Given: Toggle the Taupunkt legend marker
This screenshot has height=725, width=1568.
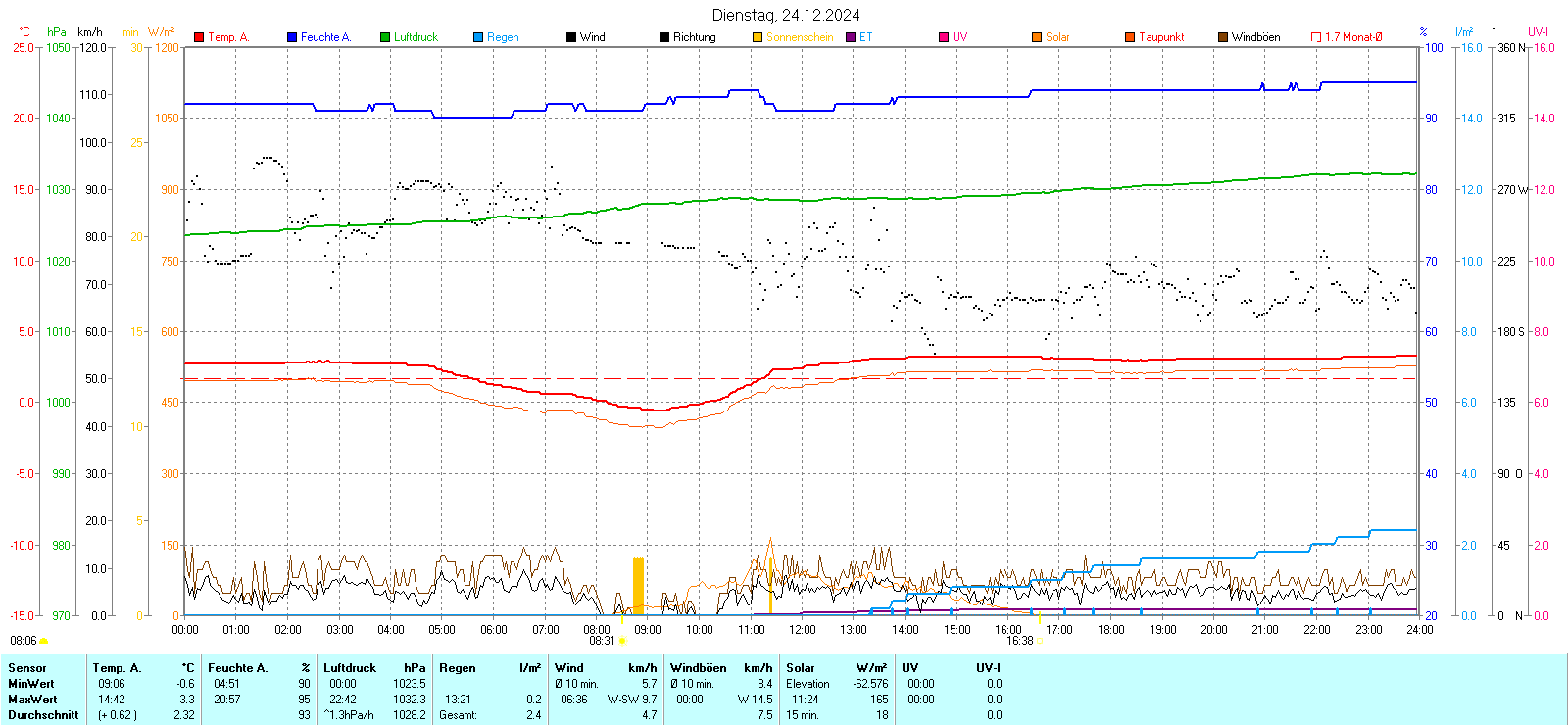Looking at the screenshot, I should tap(1130, 37).
